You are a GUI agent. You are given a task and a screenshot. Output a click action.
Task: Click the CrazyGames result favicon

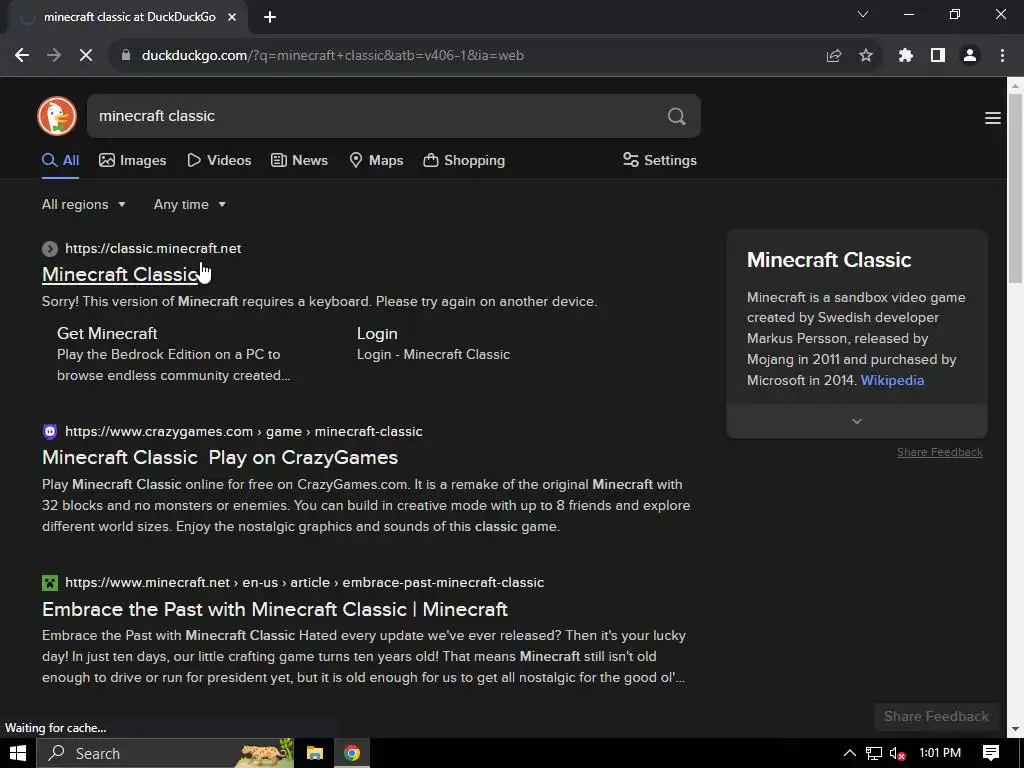click(50, 432)
